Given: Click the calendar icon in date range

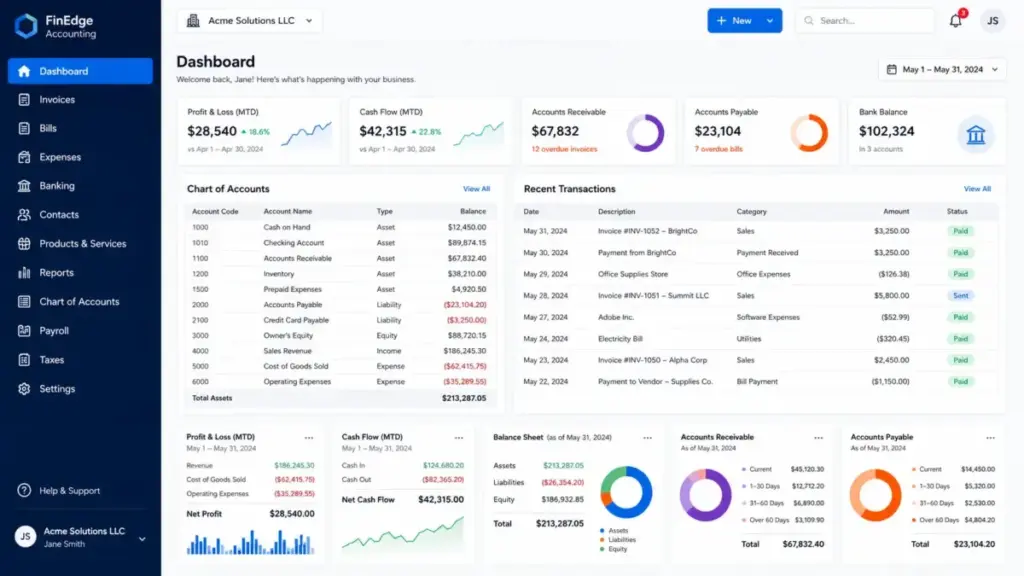Looking at the screenshot, I should (x=891, y=69).
